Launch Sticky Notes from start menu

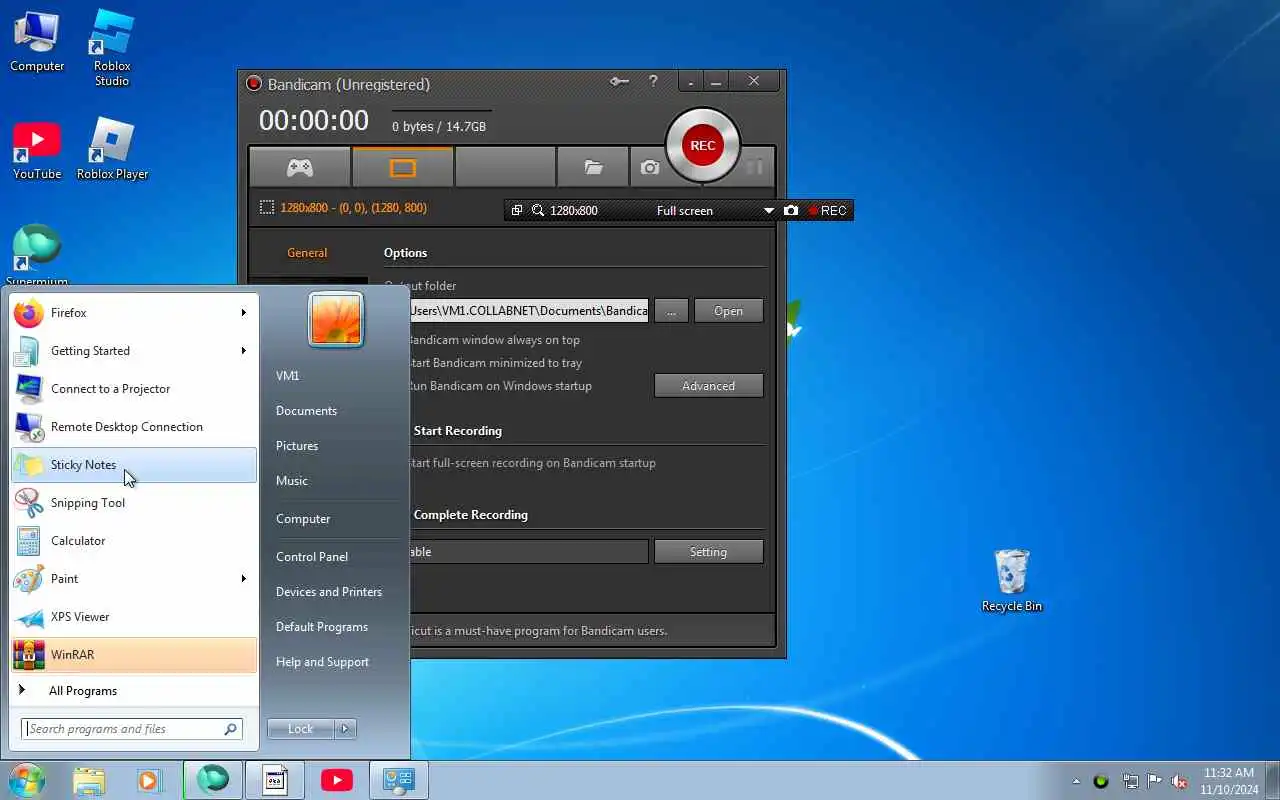133,465
